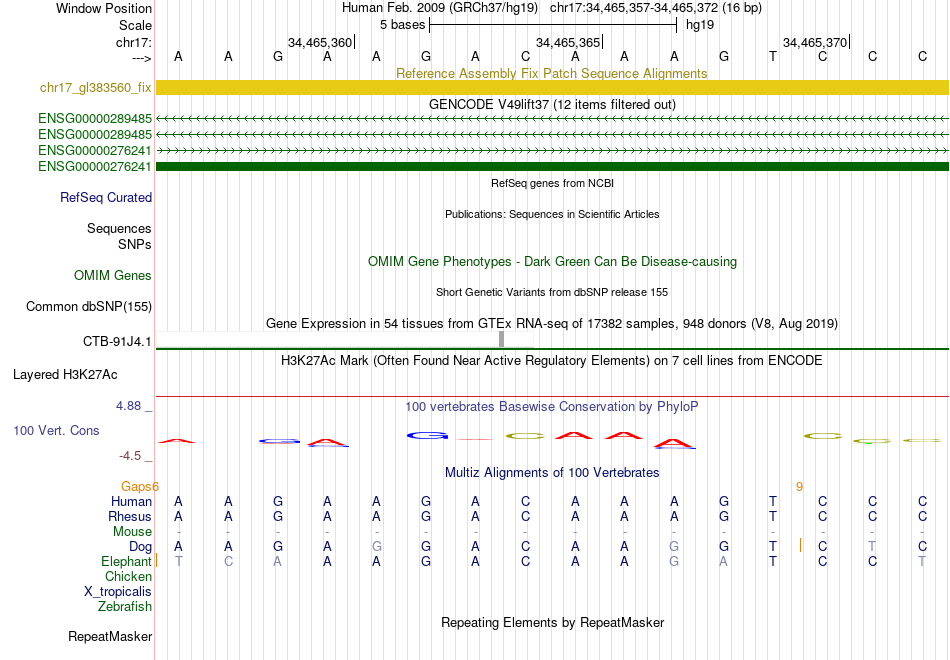Click the orange insertion tick in the Dog row
The width and height of the screenshot is (950, 660).
click(800, 545)
